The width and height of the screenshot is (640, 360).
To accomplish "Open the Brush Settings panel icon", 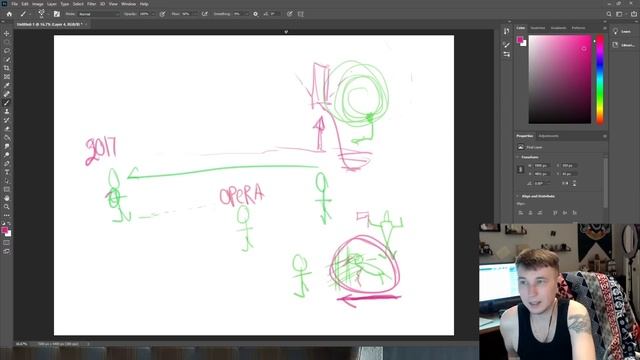I will [x=57, y=14].
